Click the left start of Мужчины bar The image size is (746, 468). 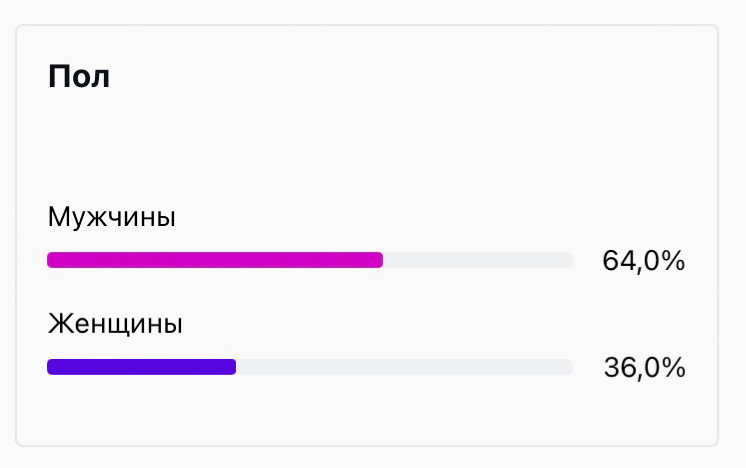[51, 260]
